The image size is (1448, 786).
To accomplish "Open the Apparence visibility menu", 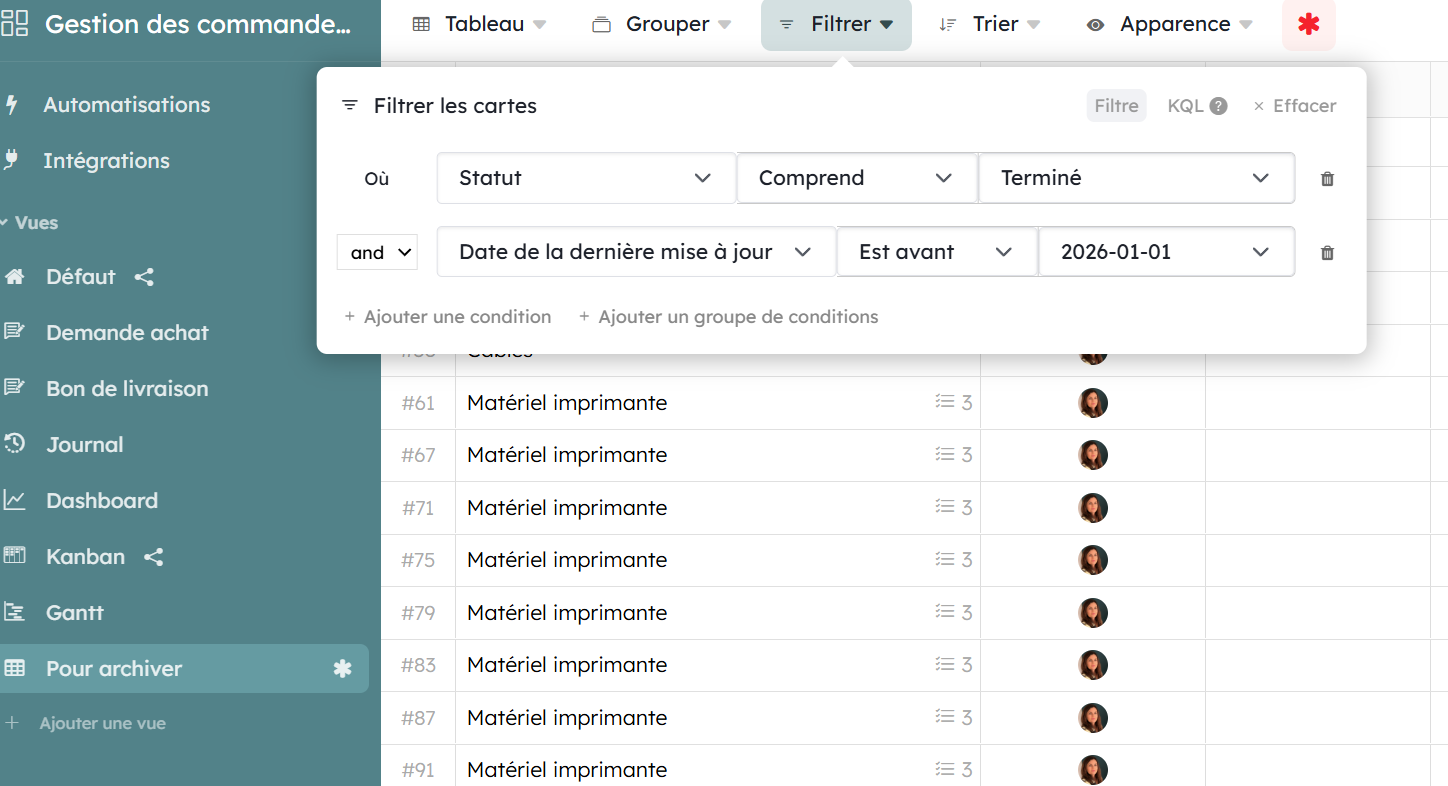I will point(1169,25).
